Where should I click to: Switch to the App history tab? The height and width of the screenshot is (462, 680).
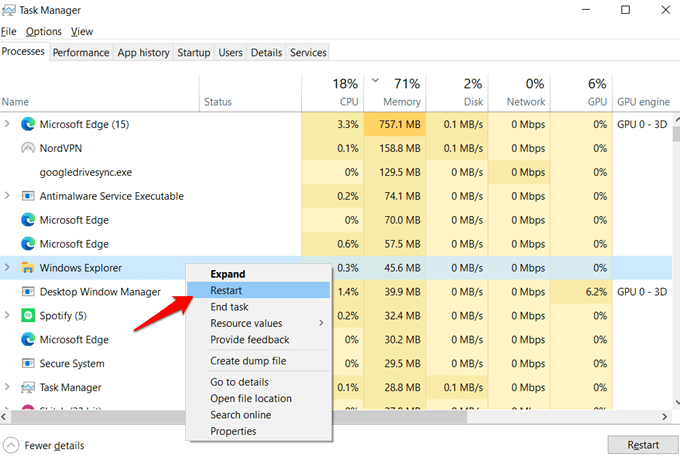point(144,52)
